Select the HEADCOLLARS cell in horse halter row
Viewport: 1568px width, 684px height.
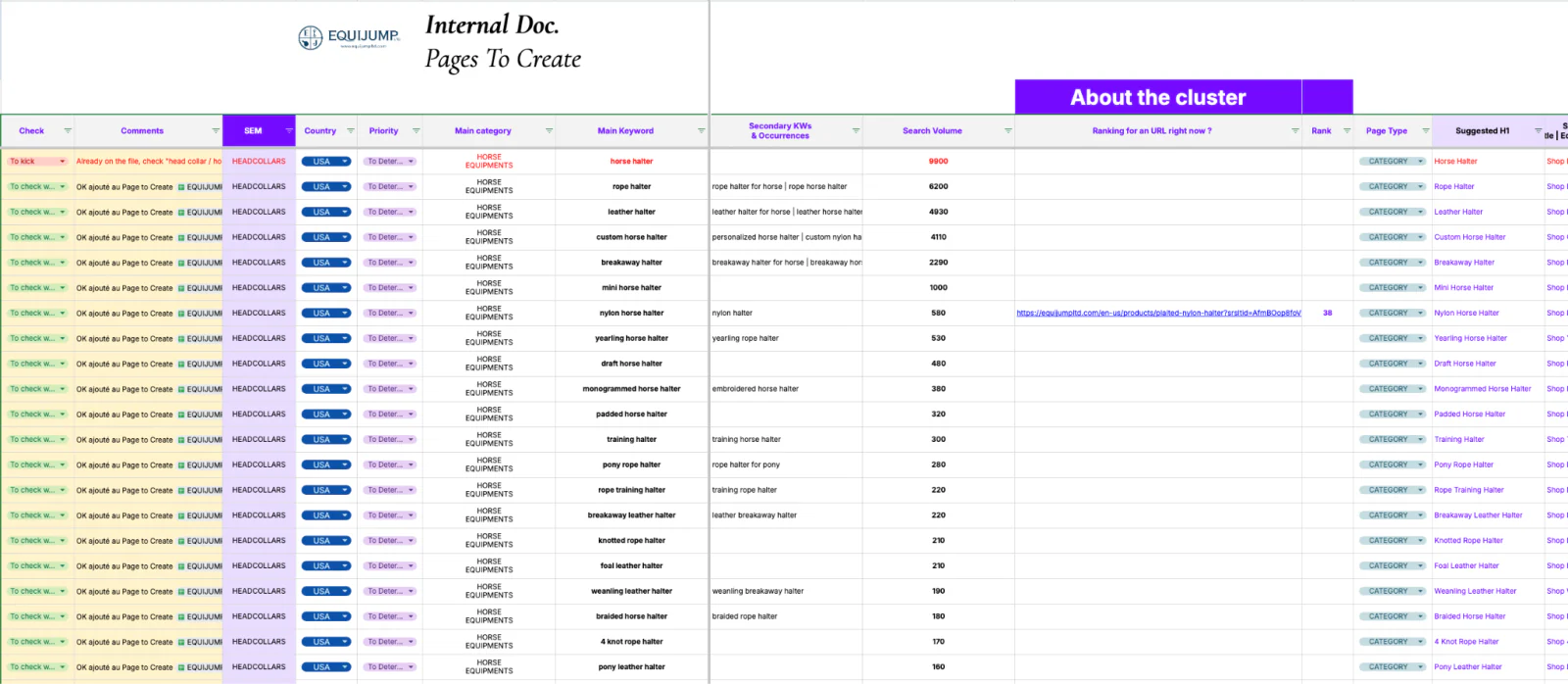pyautogui.click(x=259, y=162)
